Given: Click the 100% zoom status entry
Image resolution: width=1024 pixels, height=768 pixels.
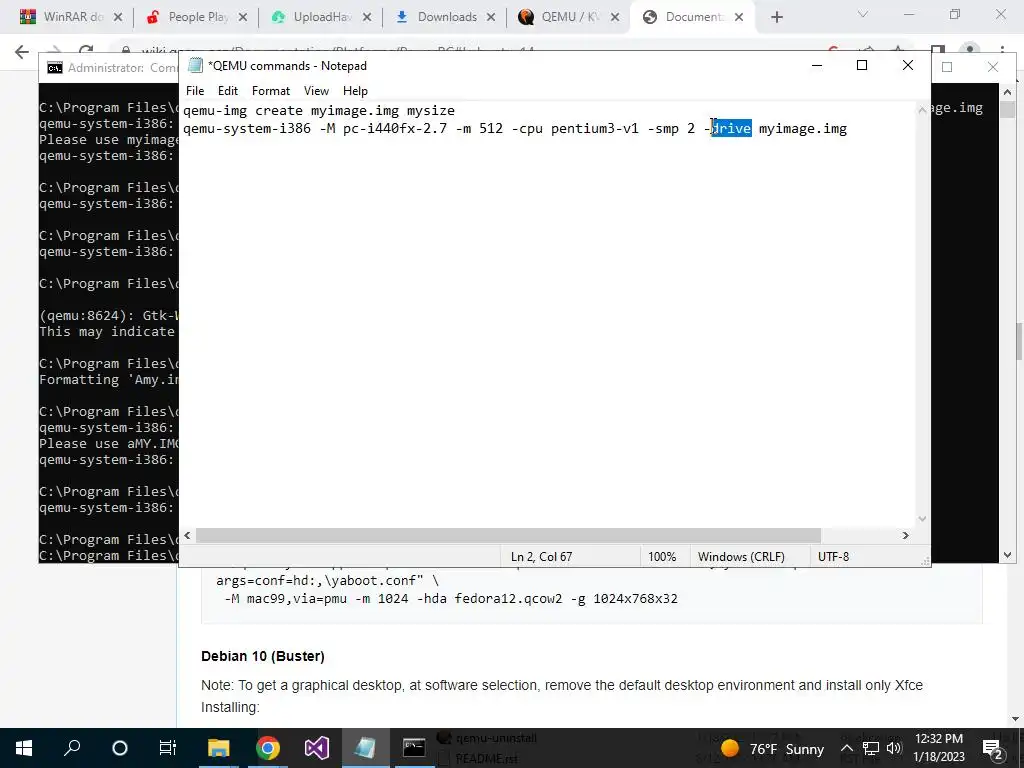Looking at the screenshot, I should 662,557.
